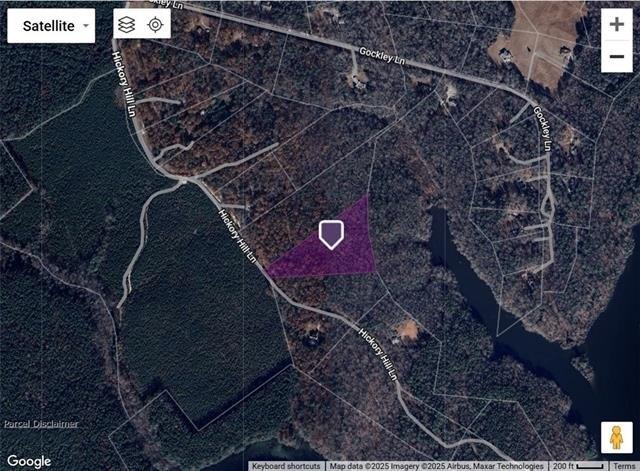The image size is (640, 471).
Task: Click the dropdown arrow beside Satellite
Action: (86, 26)
